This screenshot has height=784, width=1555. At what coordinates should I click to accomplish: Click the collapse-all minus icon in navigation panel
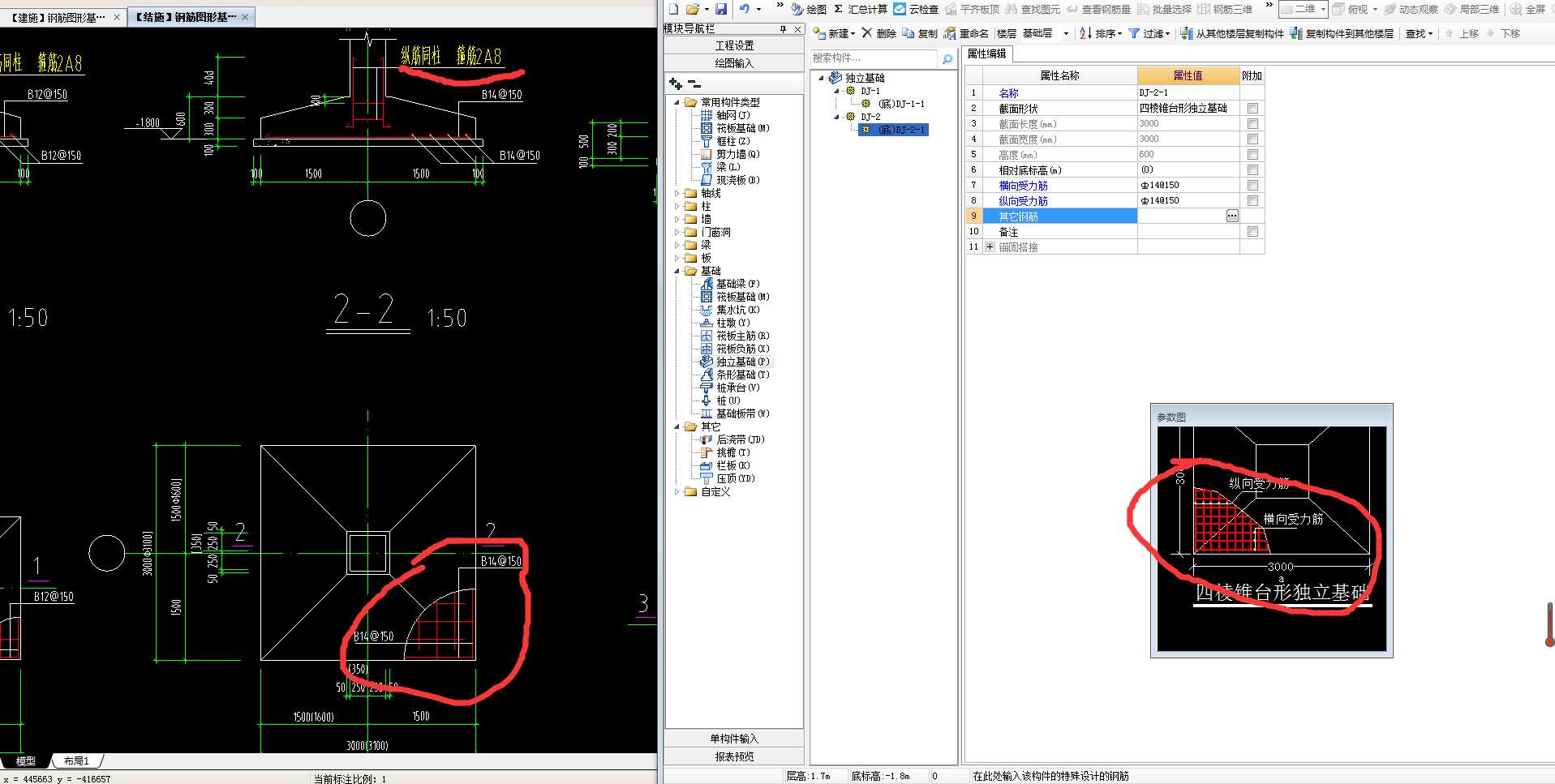pos(694,84)
